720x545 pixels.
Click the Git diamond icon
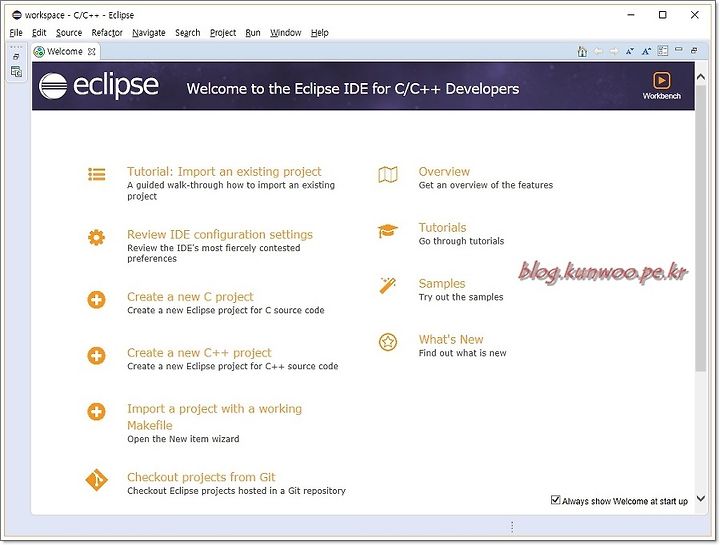pos(96,480)
